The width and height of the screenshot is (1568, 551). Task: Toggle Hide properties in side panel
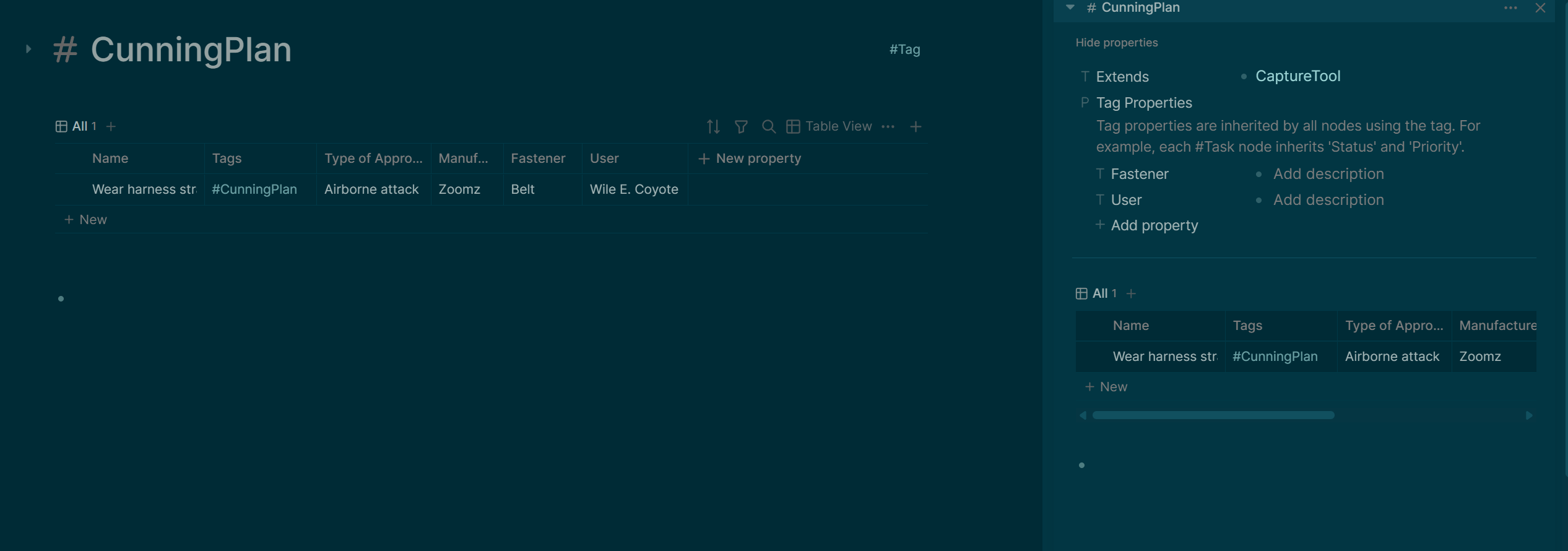tap(1116, 43)
